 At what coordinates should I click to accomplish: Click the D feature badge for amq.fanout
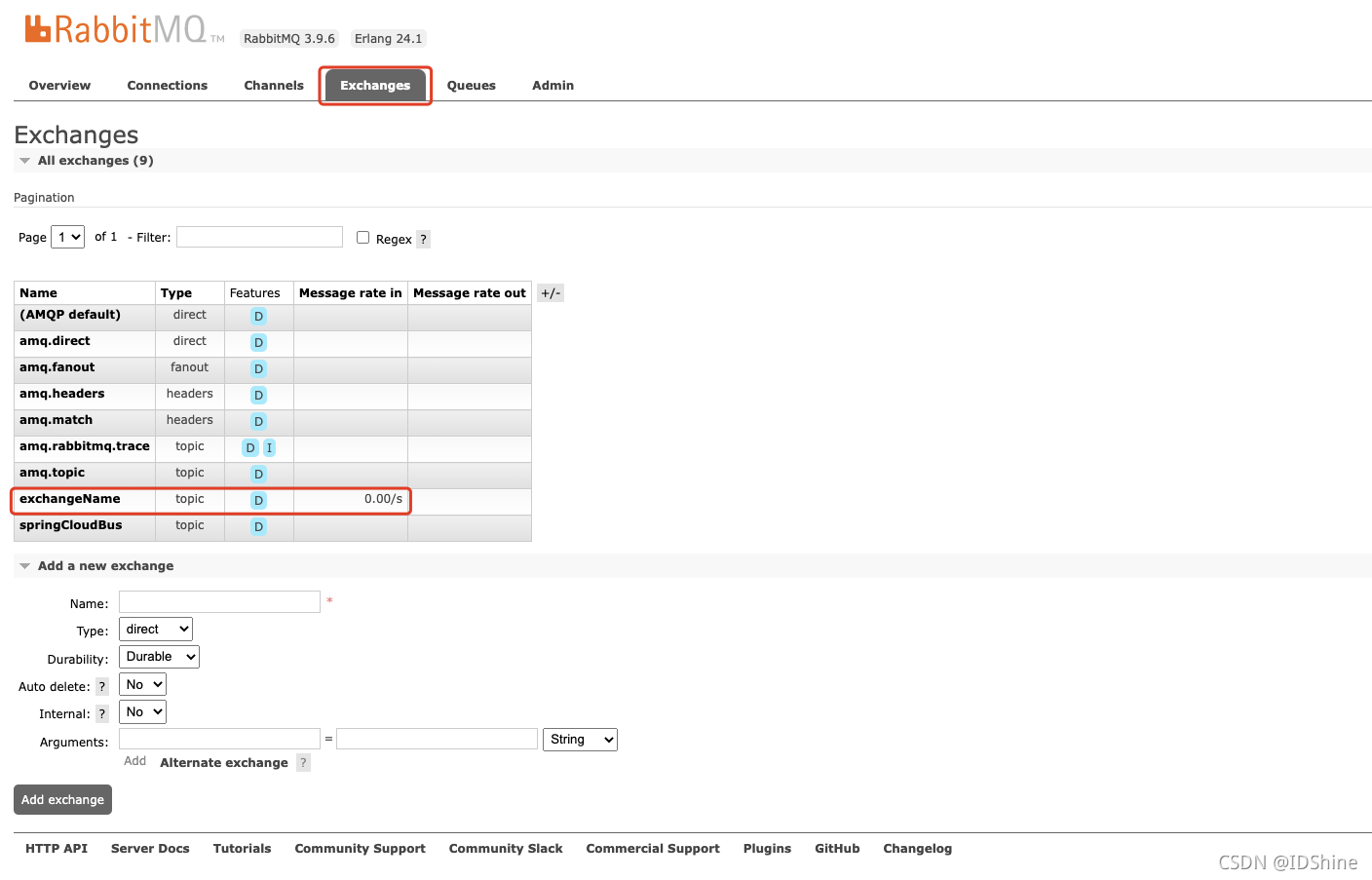(258, 368)
